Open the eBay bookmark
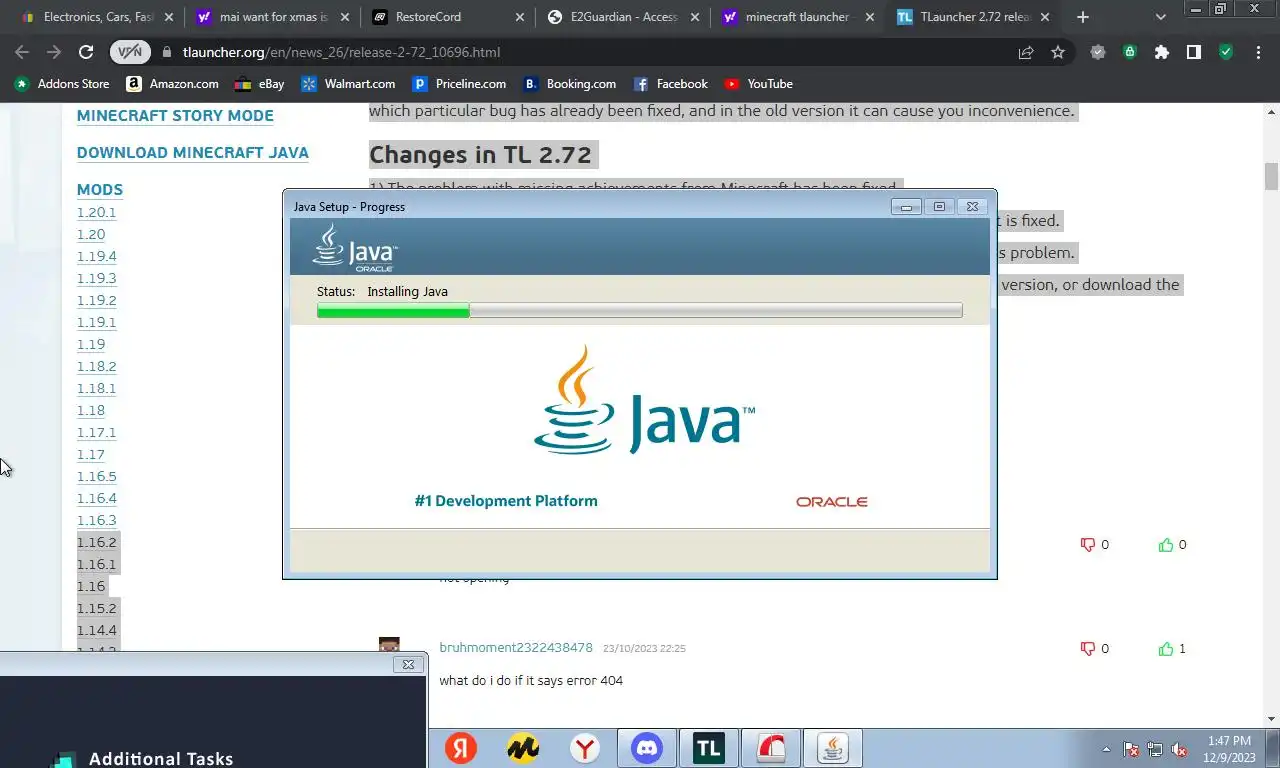 click(x=259, y=84)
